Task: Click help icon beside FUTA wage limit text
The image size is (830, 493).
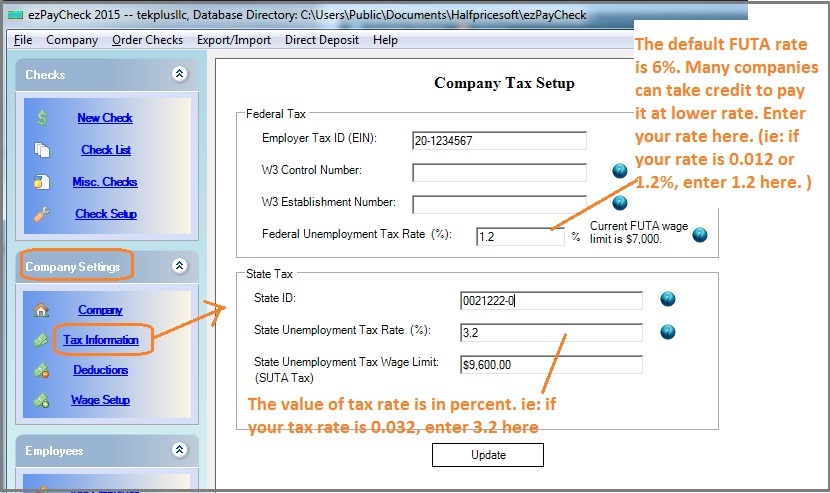Action: point(700,235)
